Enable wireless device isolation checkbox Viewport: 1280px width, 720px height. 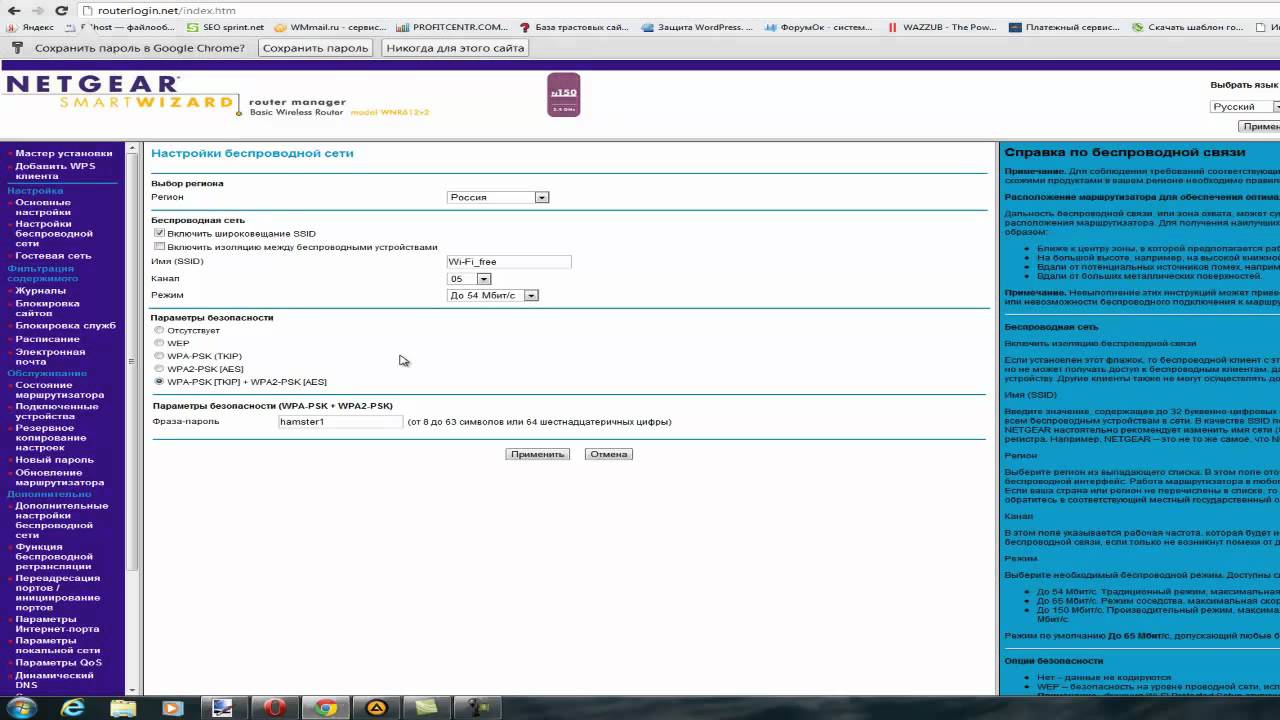[160, 246]
